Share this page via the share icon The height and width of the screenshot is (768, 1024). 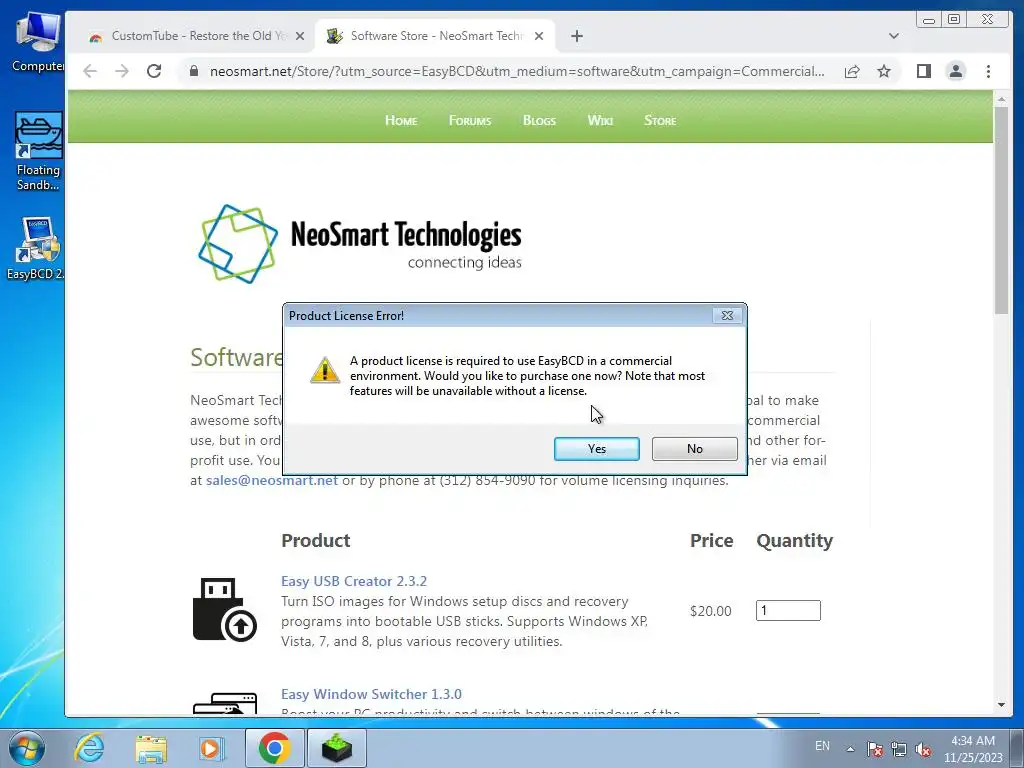852,71
